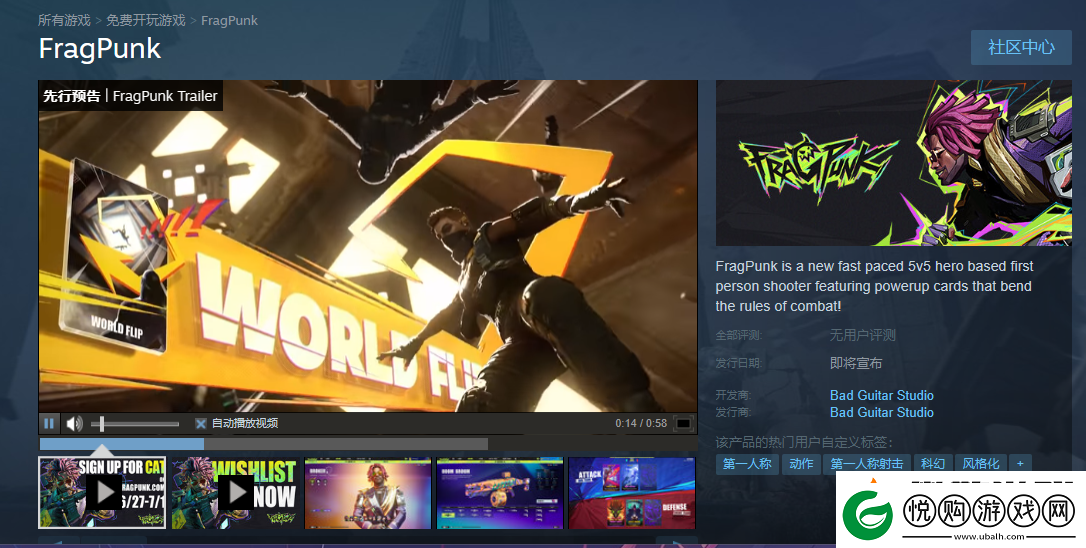
Task: Select the 科幻 tag
Action: [x=933, y=463]
